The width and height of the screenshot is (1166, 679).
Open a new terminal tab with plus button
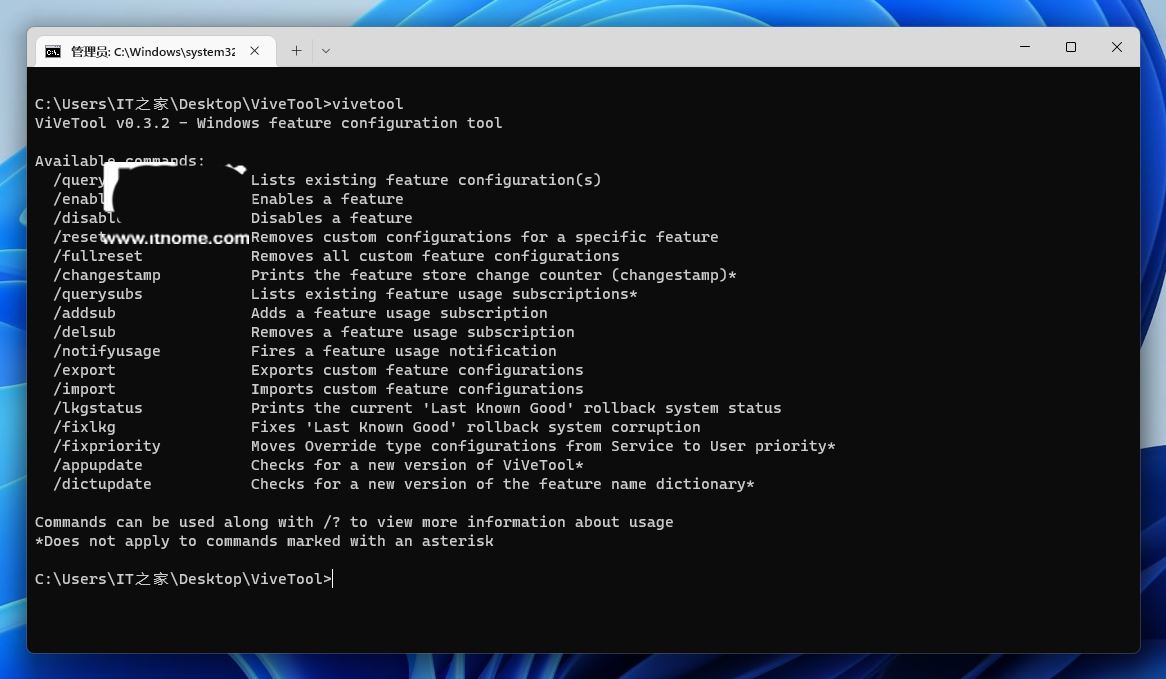[296, 51]
